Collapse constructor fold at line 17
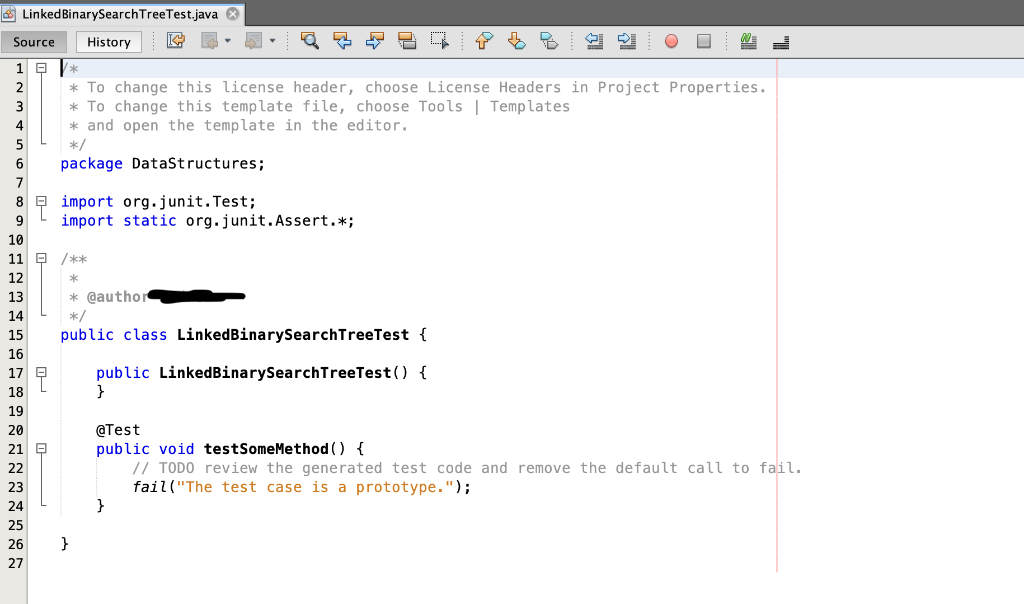Screen dimensions: 1024x604 41,372
